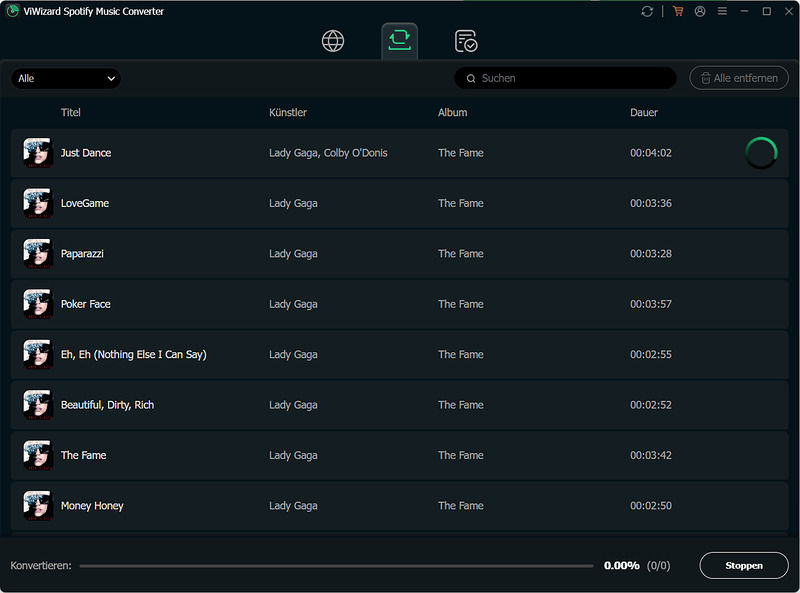Click the Titel column header
Image resolution: width=800 pixels, height=593 pixels.
coord(70,113)
